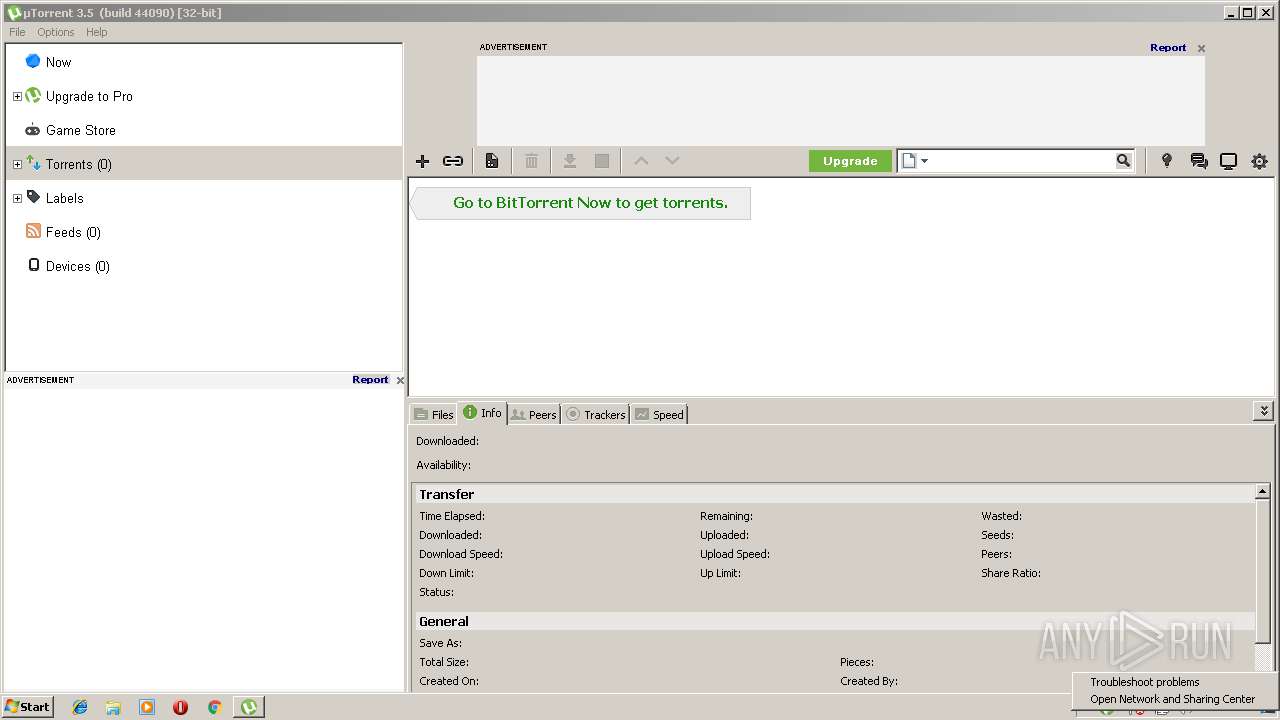The width and height of the screenshot is (1280, 720).
Task: Launch Chrome from taskbar
Action: tap(214, 707)
